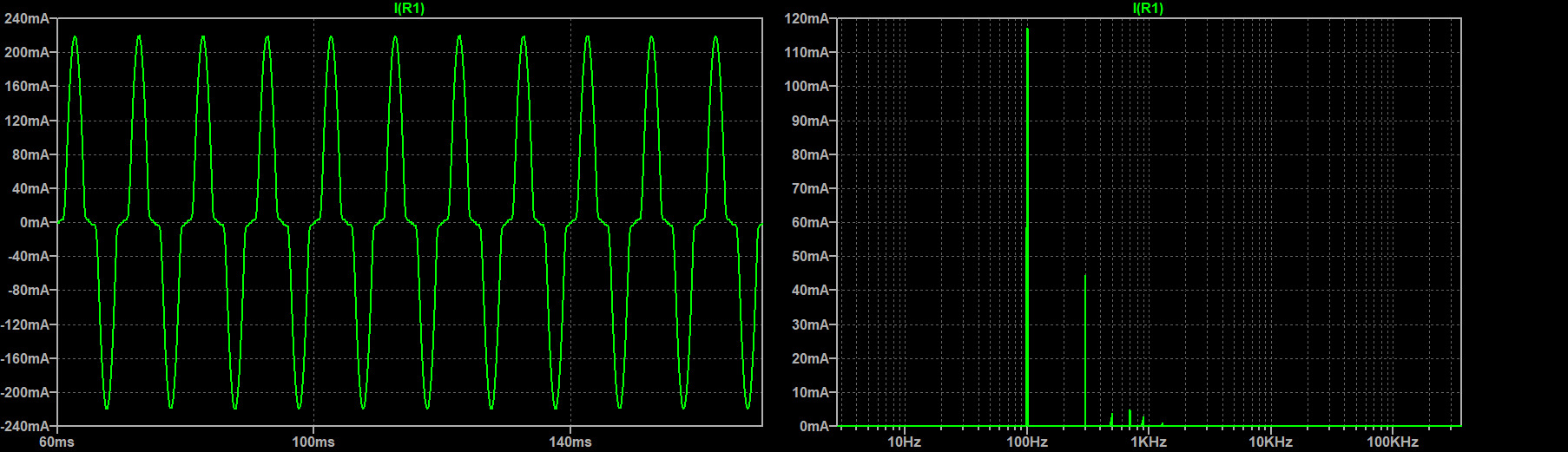Click the -40mA axis label
1568x452 pixels.
coord(30,256)
